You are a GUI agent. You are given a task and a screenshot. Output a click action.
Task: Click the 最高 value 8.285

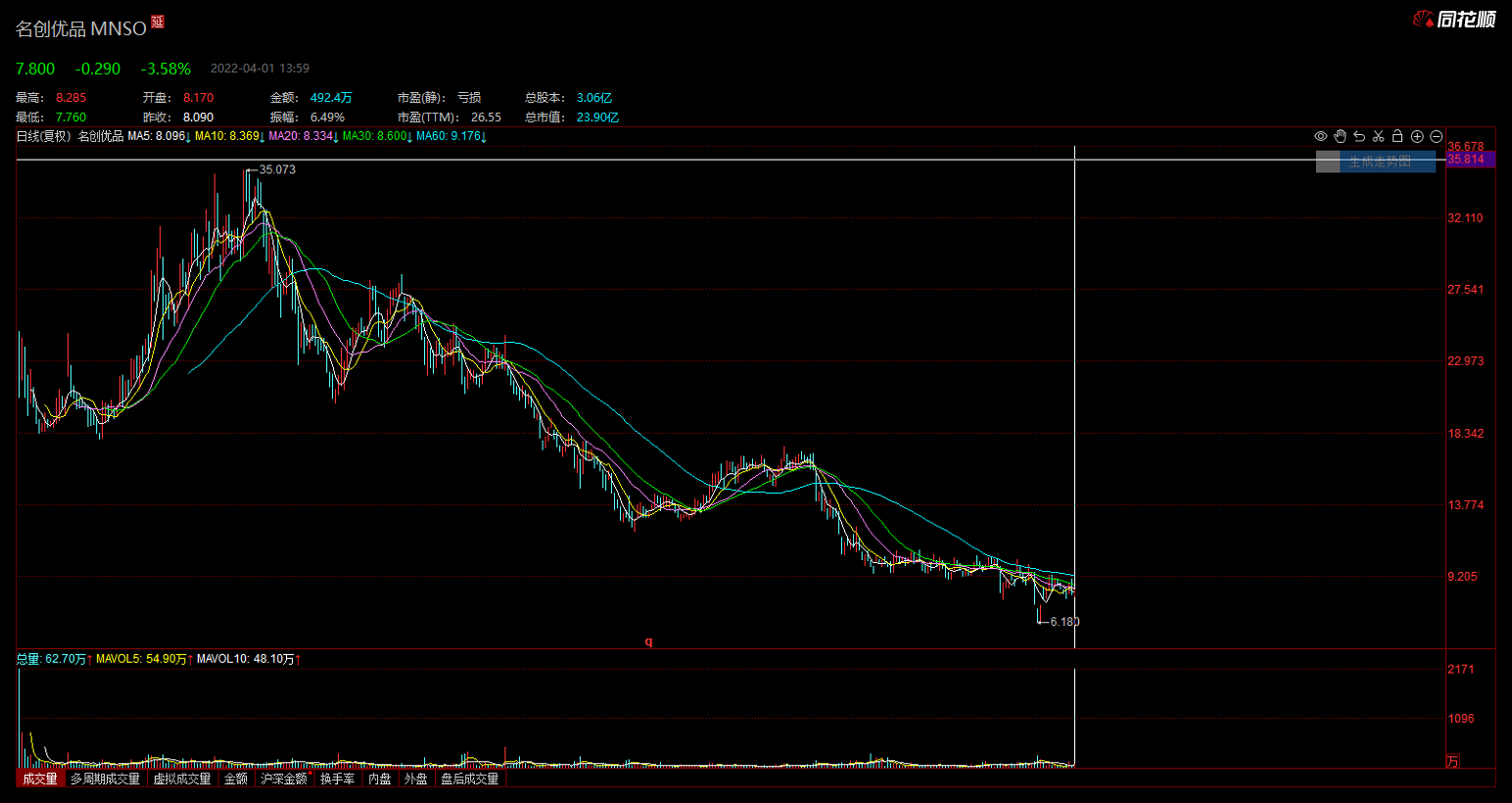tap(71, 98)
